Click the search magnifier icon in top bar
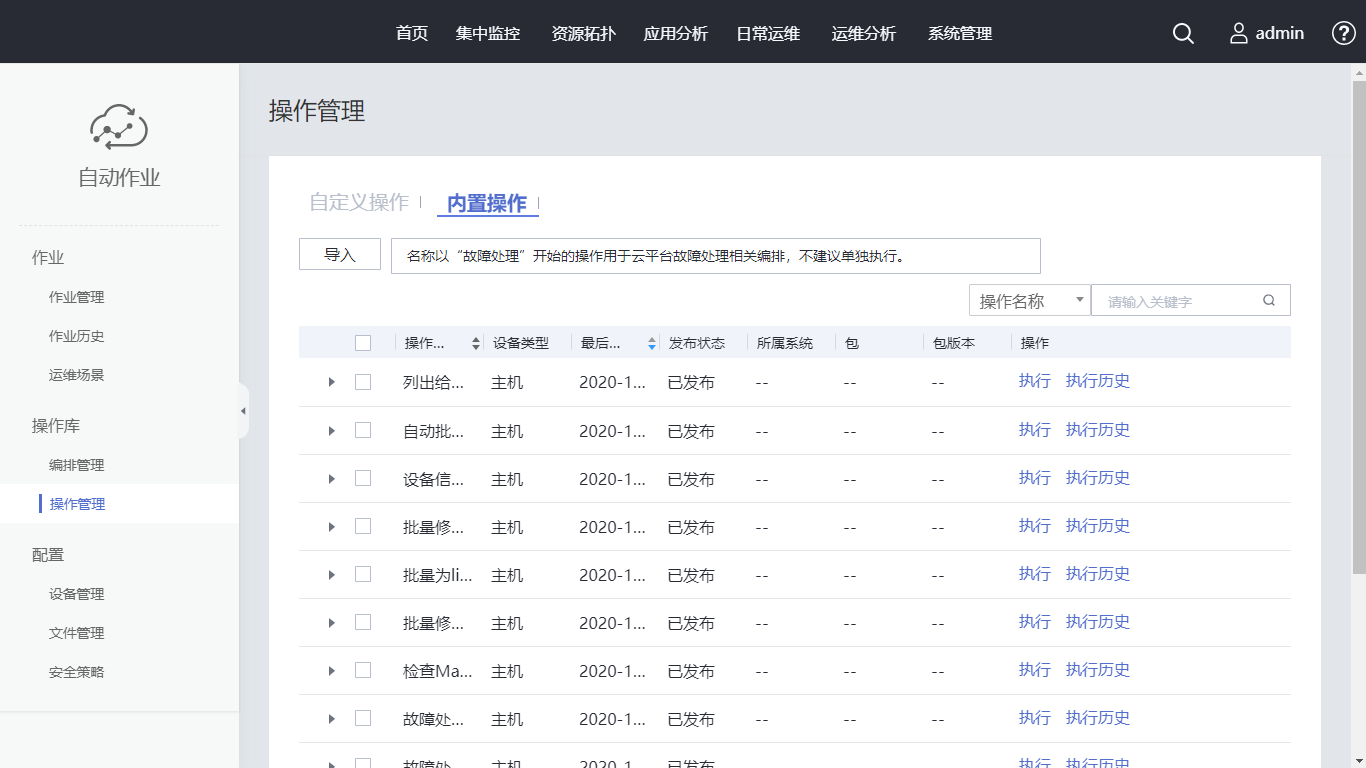Image resolution: width=1366 pixels, height=768 pixels. tap(1183, 33)
